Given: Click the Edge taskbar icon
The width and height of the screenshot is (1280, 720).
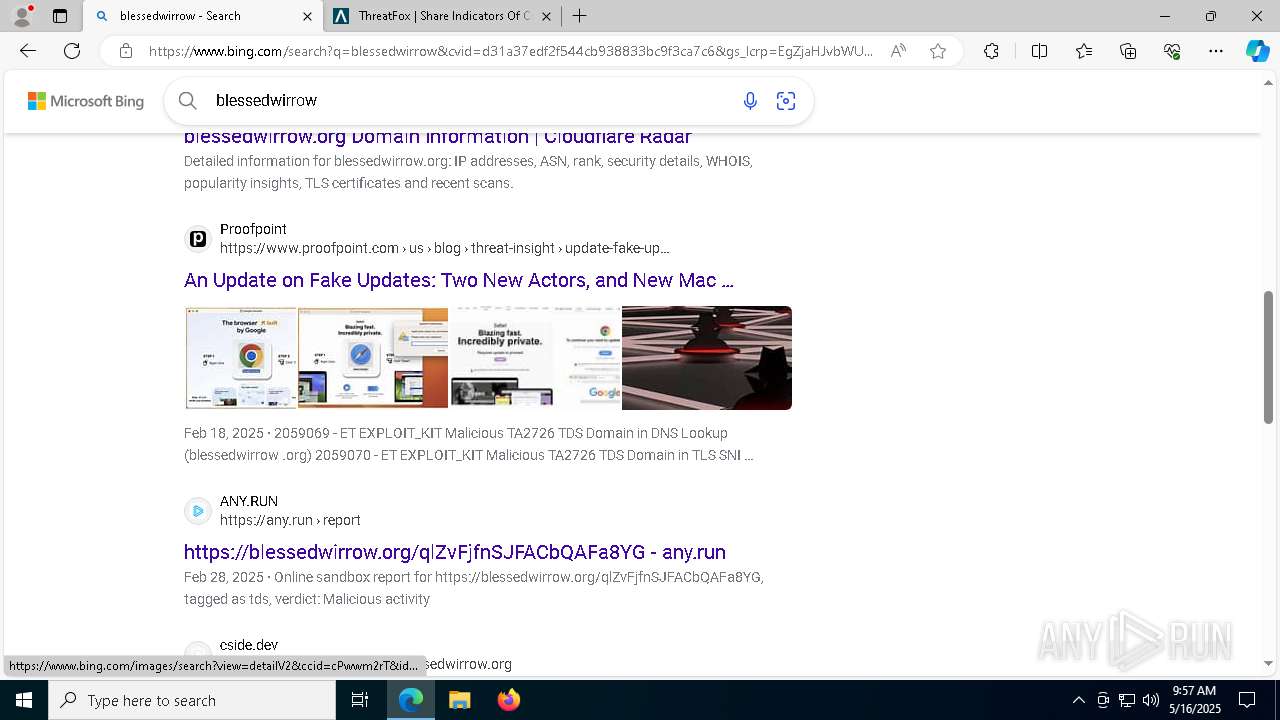Looking at the screenshot, I should [x=411, y=700].
